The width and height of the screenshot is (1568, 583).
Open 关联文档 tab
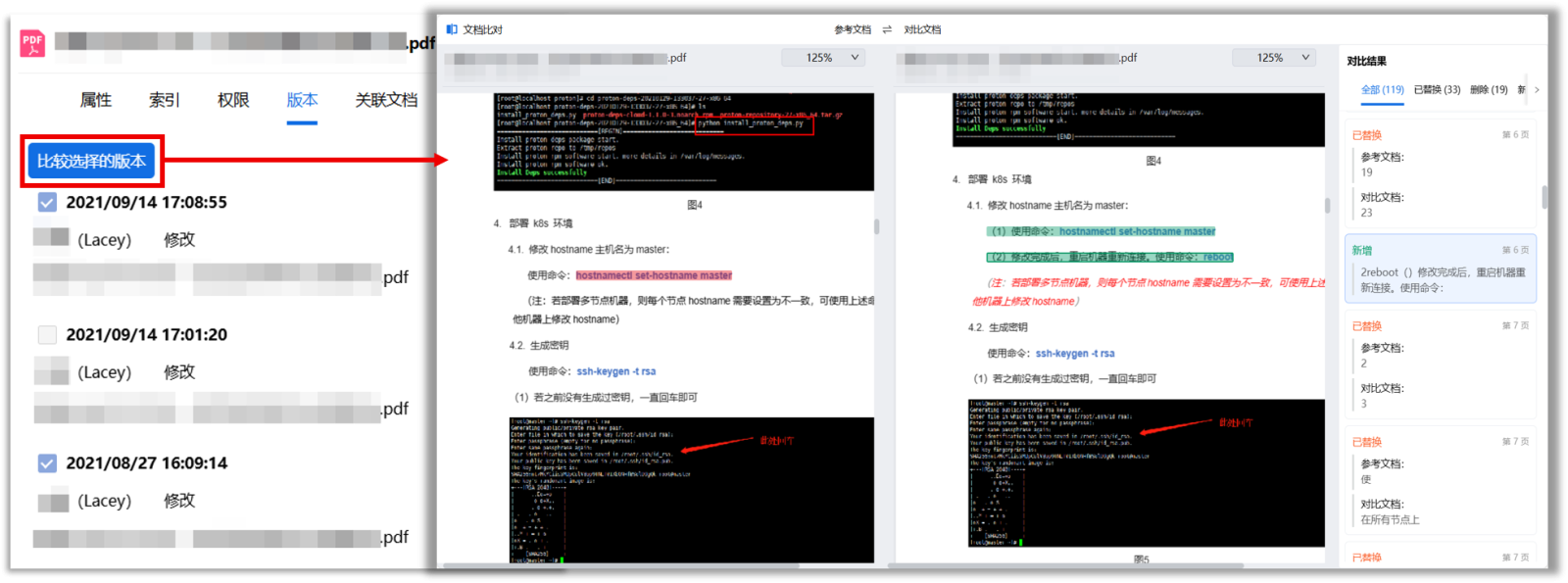(x=386, y=100)
